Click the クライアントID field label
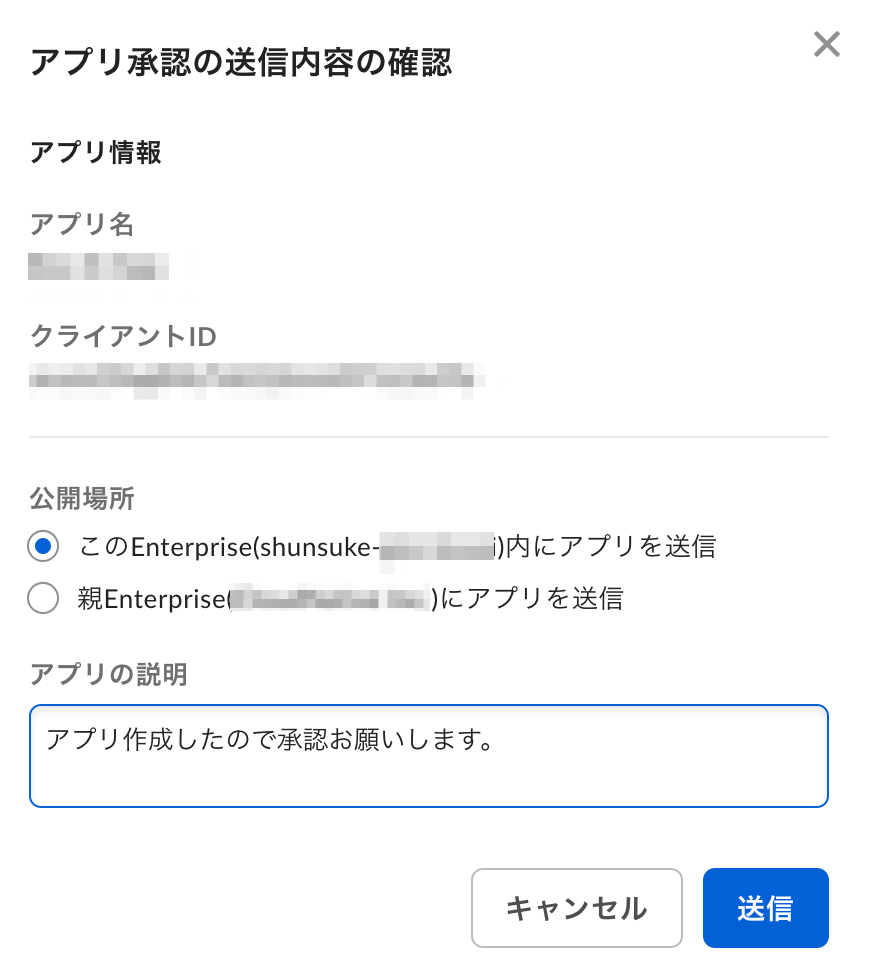This screenshot has height=980, width=874. pos(123,336)
